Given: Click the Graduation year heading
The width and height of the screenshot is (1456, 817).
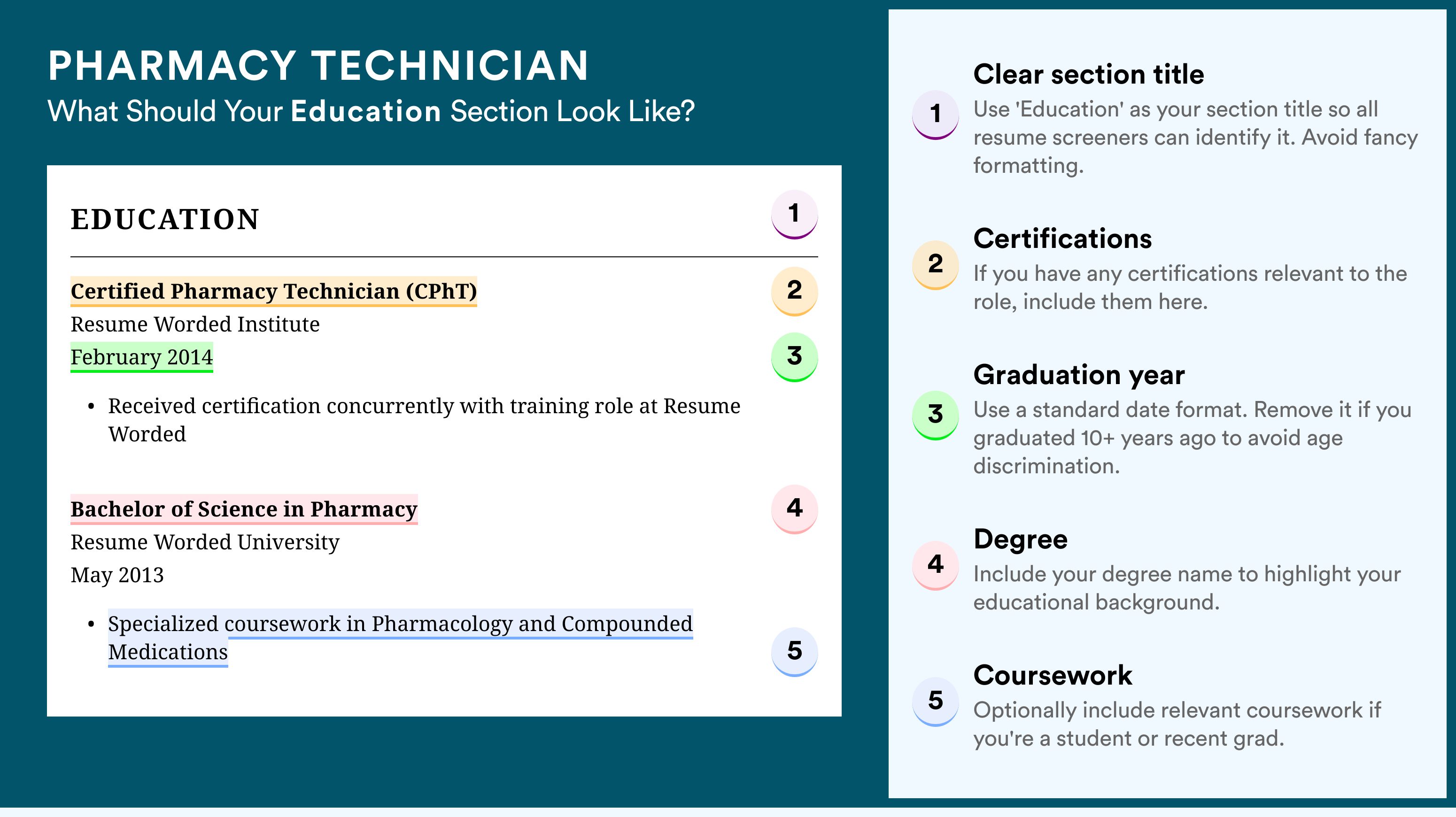Looking at the screenshot, I should coord(1079,375).
